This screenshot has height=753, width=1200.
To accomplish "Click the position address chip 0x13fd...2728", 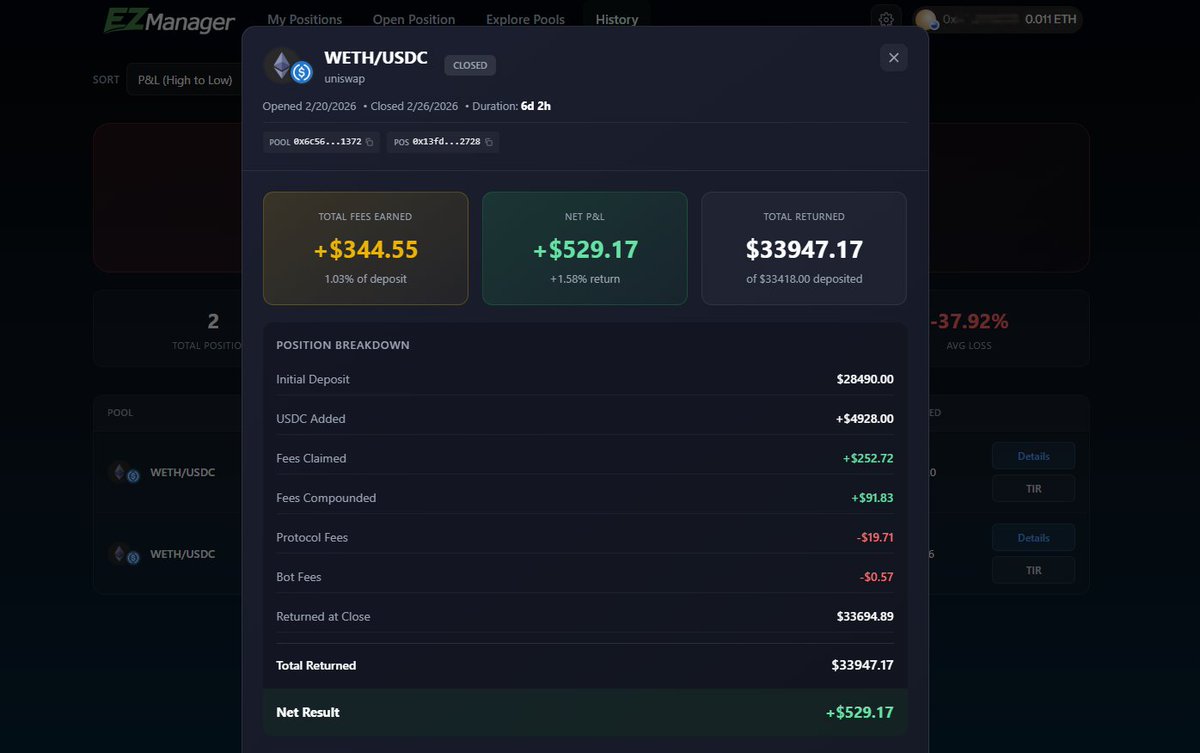I will pyautogui.click(x=443, y=142).
